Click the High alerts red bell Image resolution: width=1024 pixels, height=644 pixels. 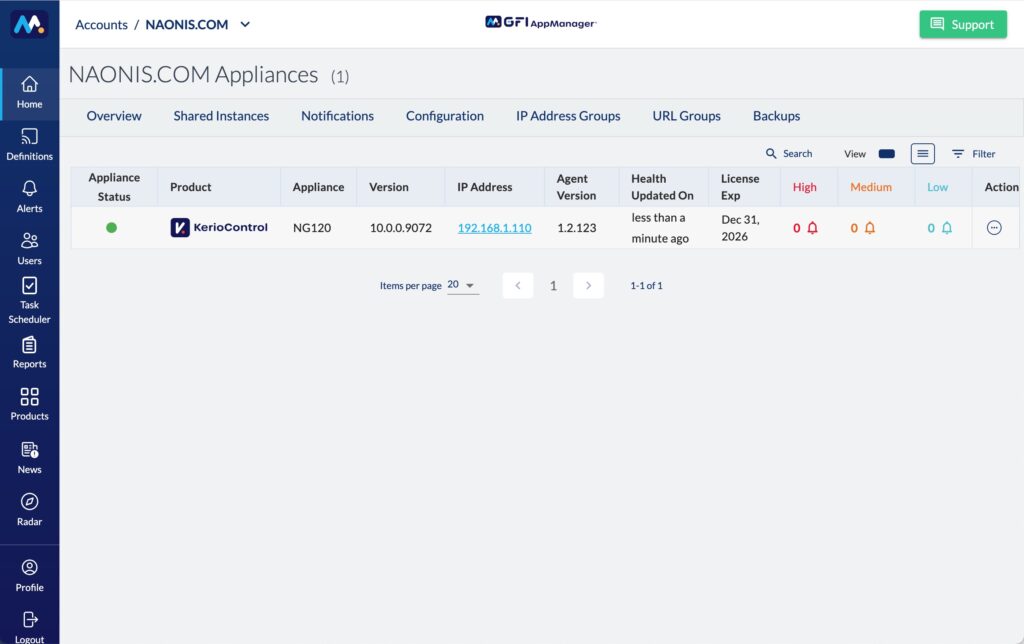click(x=812, y=228)
